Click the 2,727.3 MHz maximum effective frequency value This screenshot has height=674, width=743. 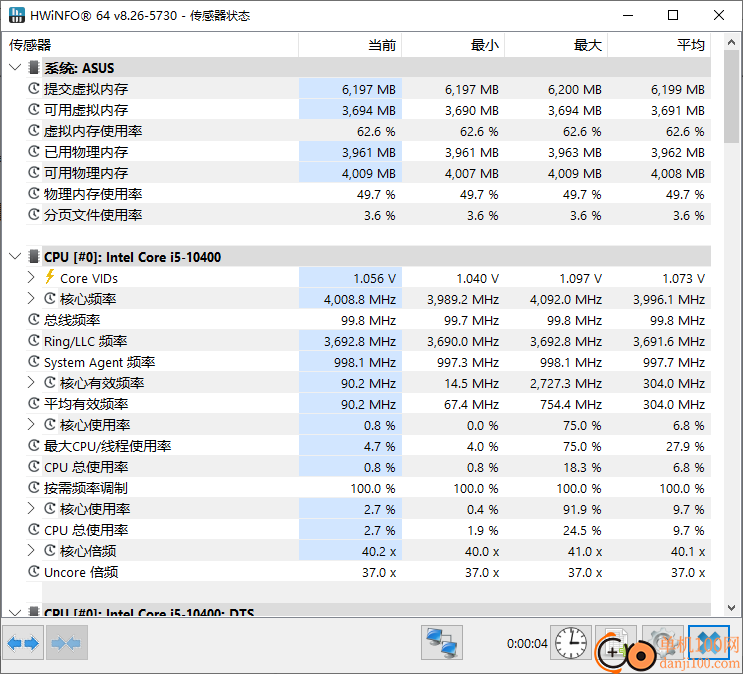point(566,383)
